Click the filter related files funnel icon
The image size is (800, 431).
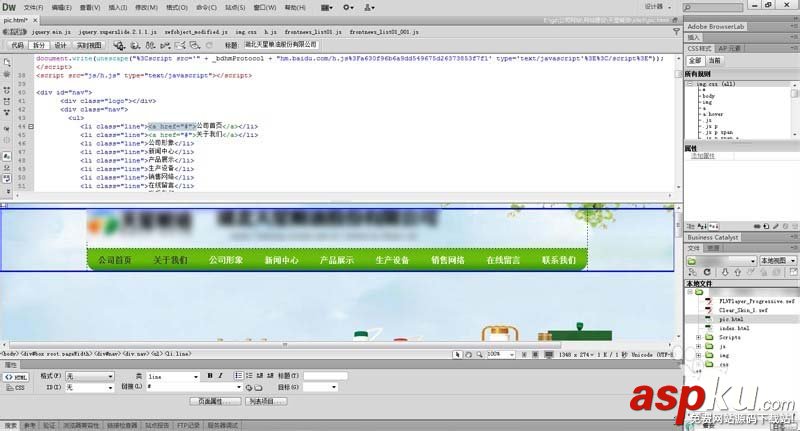click(x=677, y=32)
